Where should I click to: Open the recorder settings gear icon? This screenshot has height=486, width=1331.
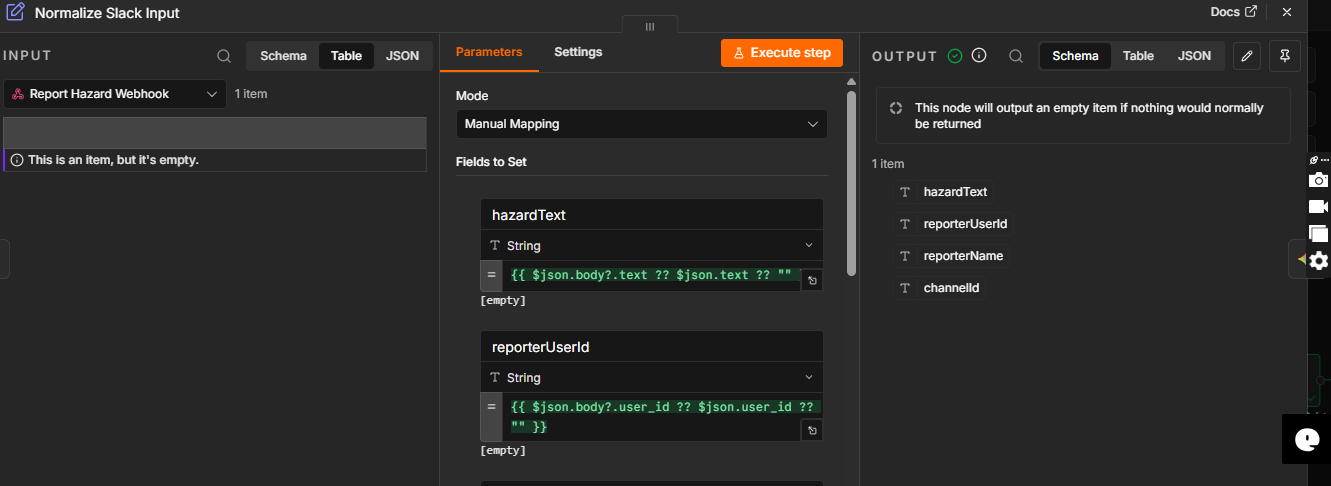click(x=1319, y=261)
